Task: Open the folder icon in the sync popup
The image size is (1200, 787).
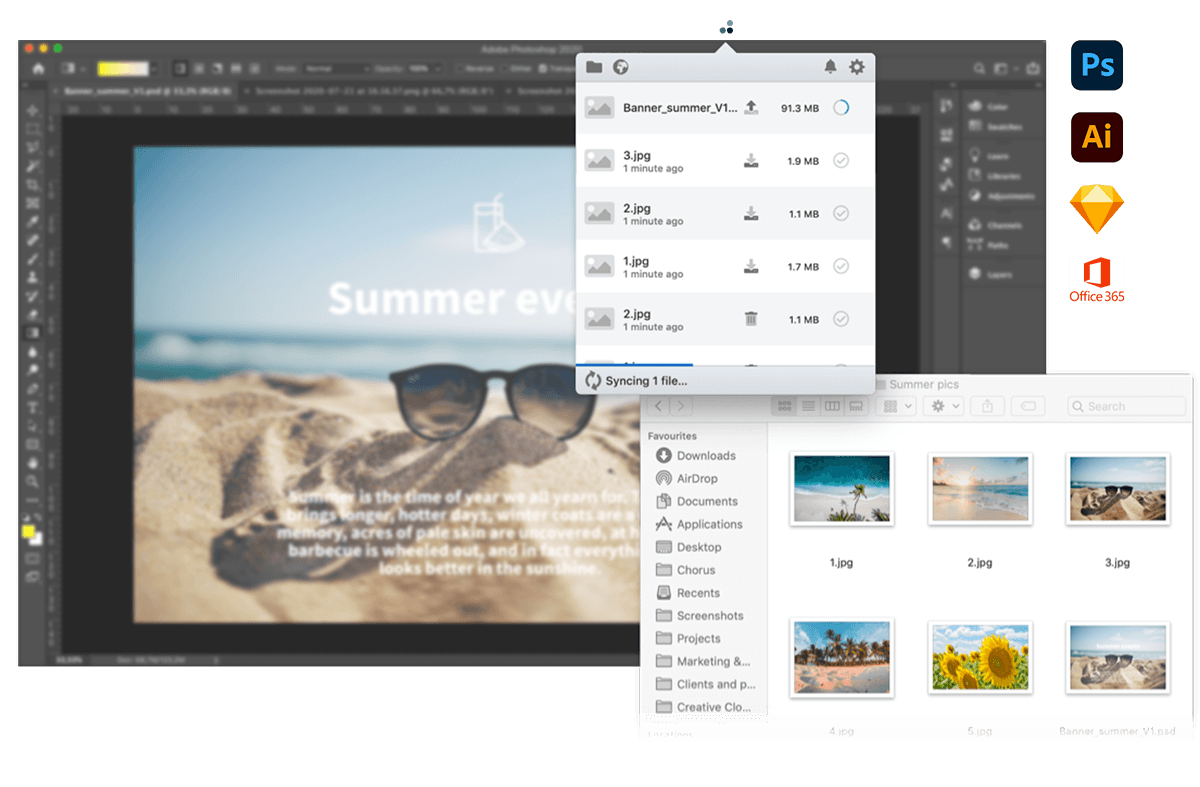Action: pyautogui.click(x=594, y=67)
